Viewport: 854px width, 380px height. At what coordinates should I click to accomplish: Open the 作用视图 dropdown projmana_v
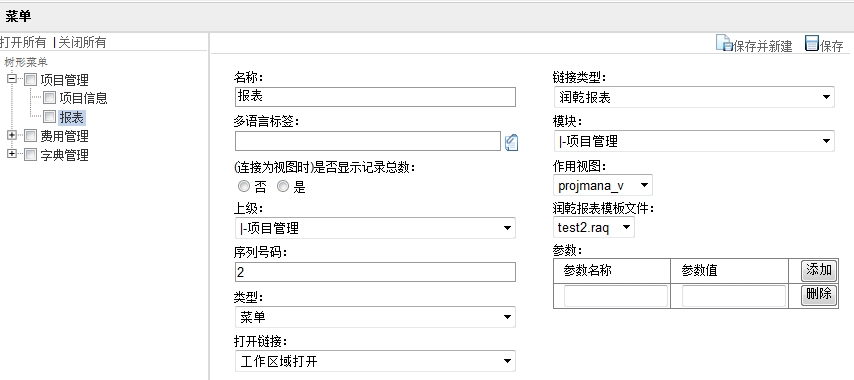(603, 185)
